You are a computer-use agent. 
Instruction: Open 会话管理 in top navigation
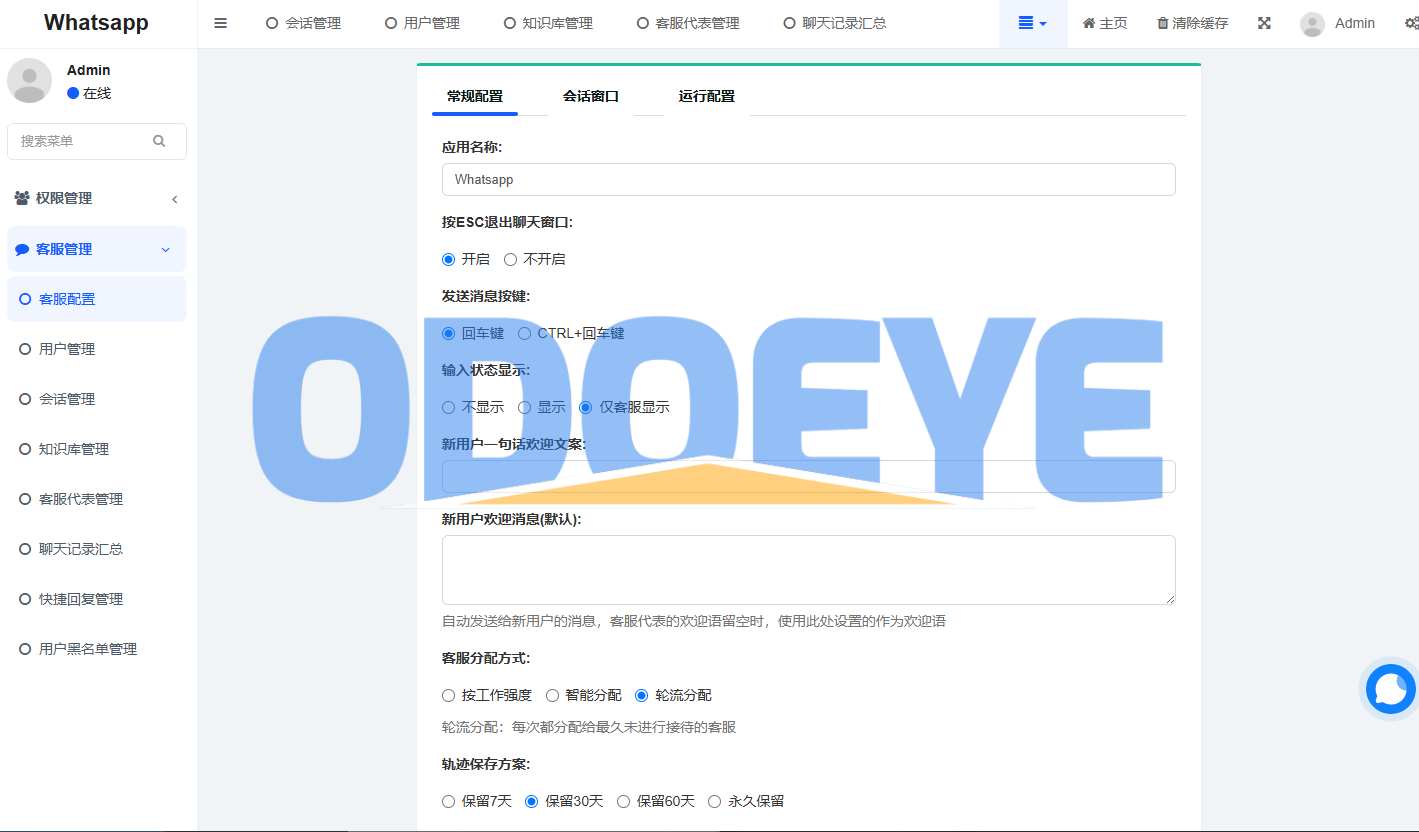coord(303,23)
